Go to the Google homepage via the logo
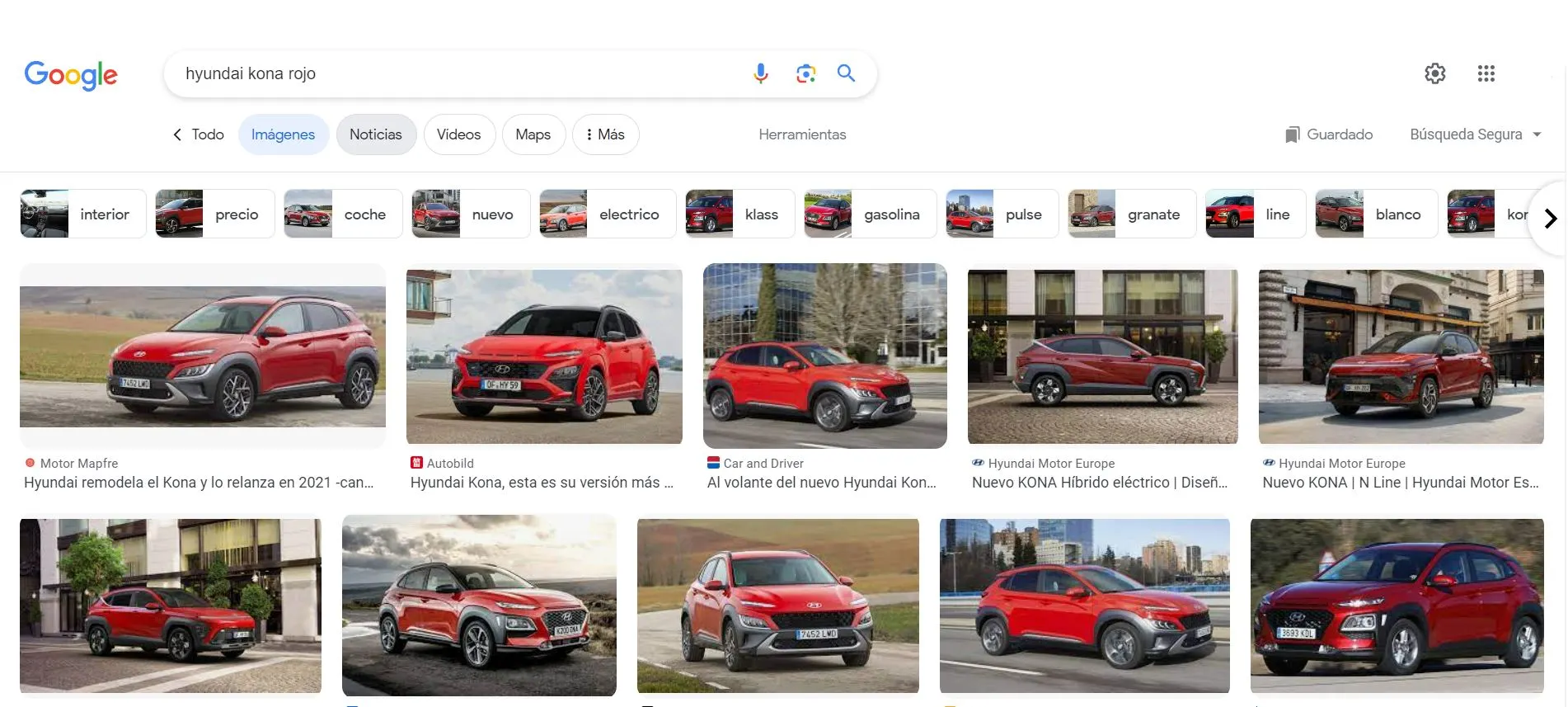Image resolution: width=1568 pixels, height=707 pixels. point(71,75)
